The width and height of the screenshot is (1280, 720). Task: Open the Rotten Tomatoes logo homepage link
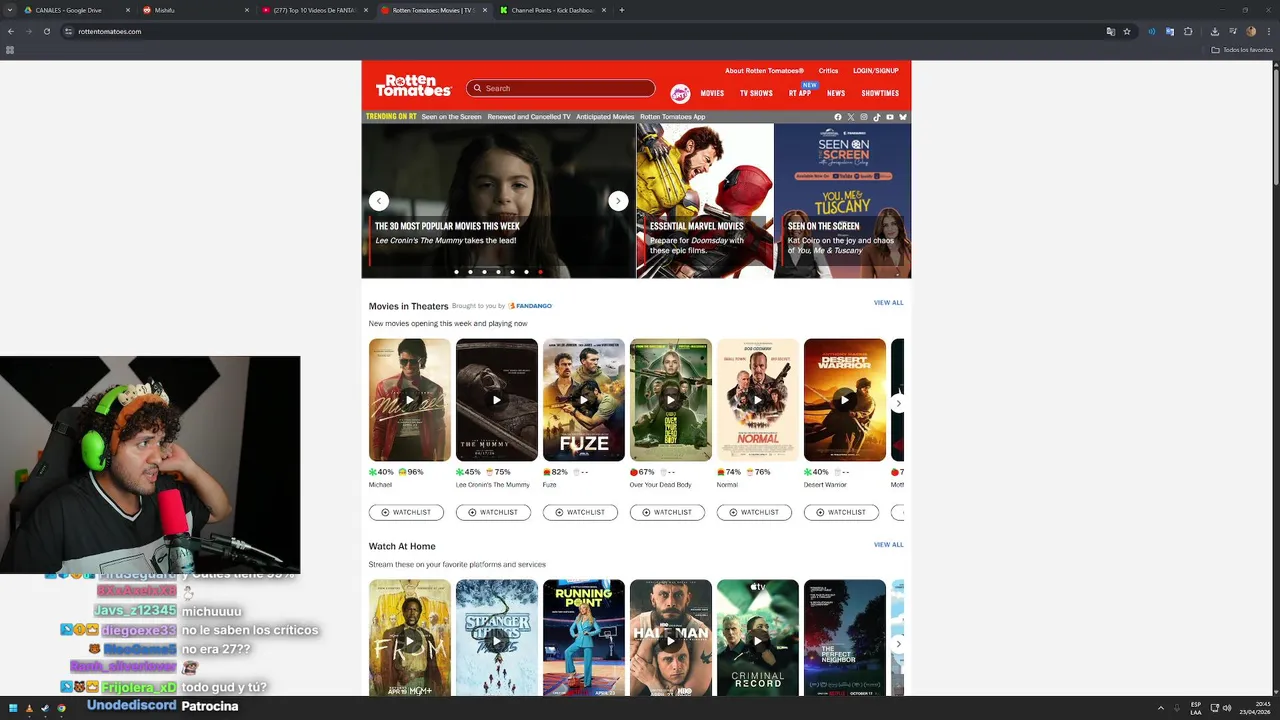click(x=414, y=86)
